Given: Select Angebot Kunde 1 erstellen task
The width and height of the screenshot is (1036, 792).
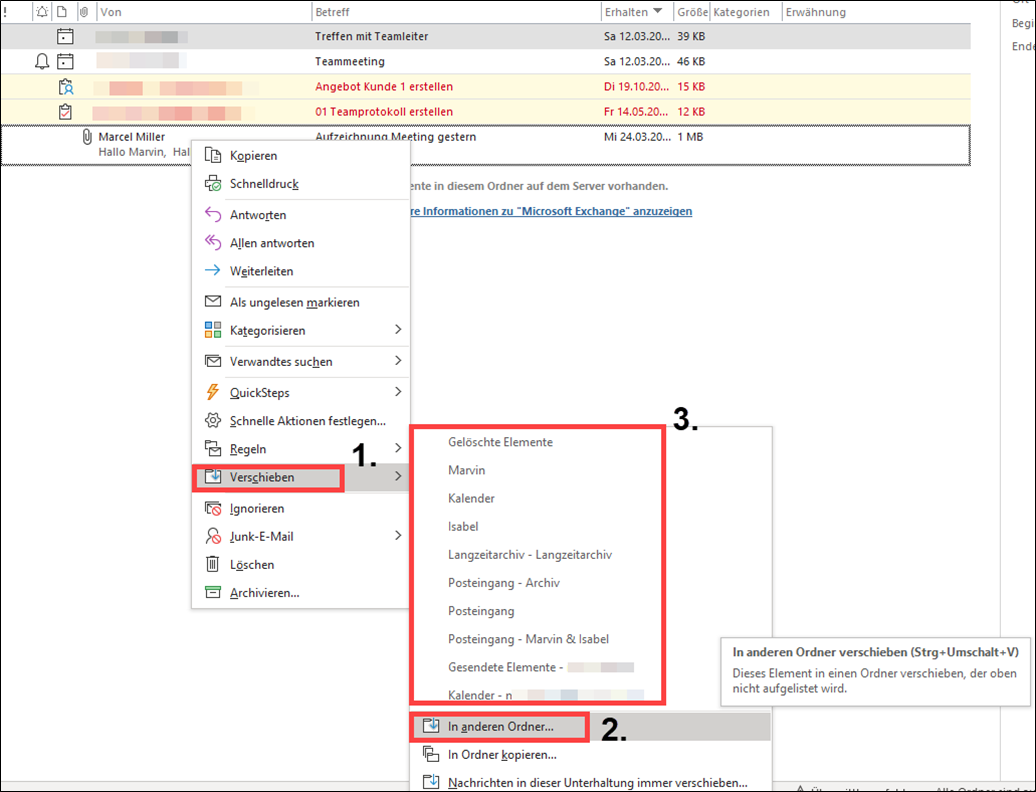Looking at the screenshot, I should pos(384,87).
